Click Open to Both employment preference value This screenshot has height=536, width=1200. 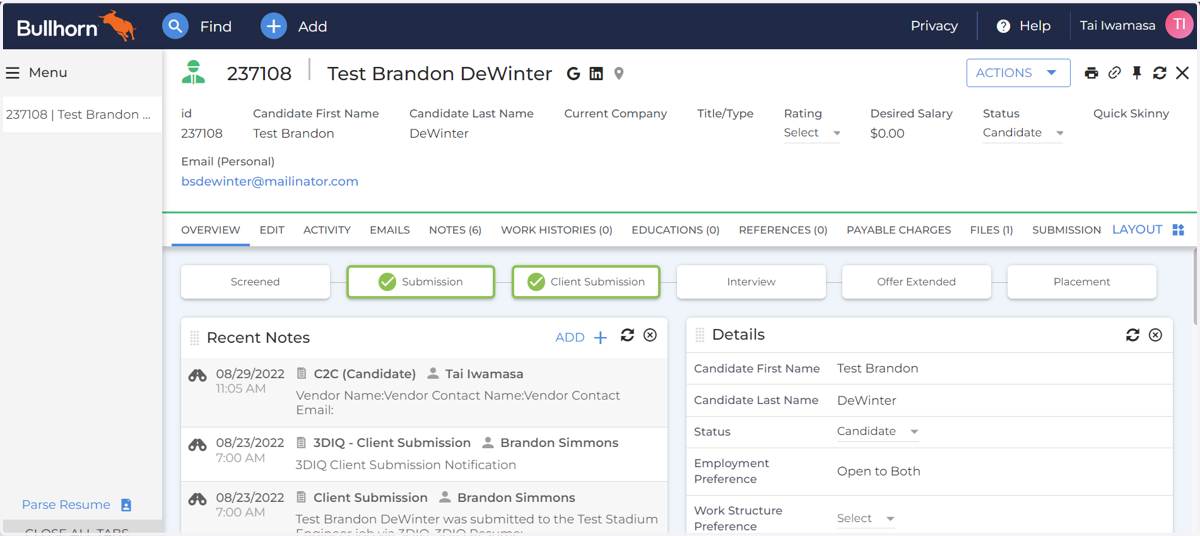[x=879, y=472]
